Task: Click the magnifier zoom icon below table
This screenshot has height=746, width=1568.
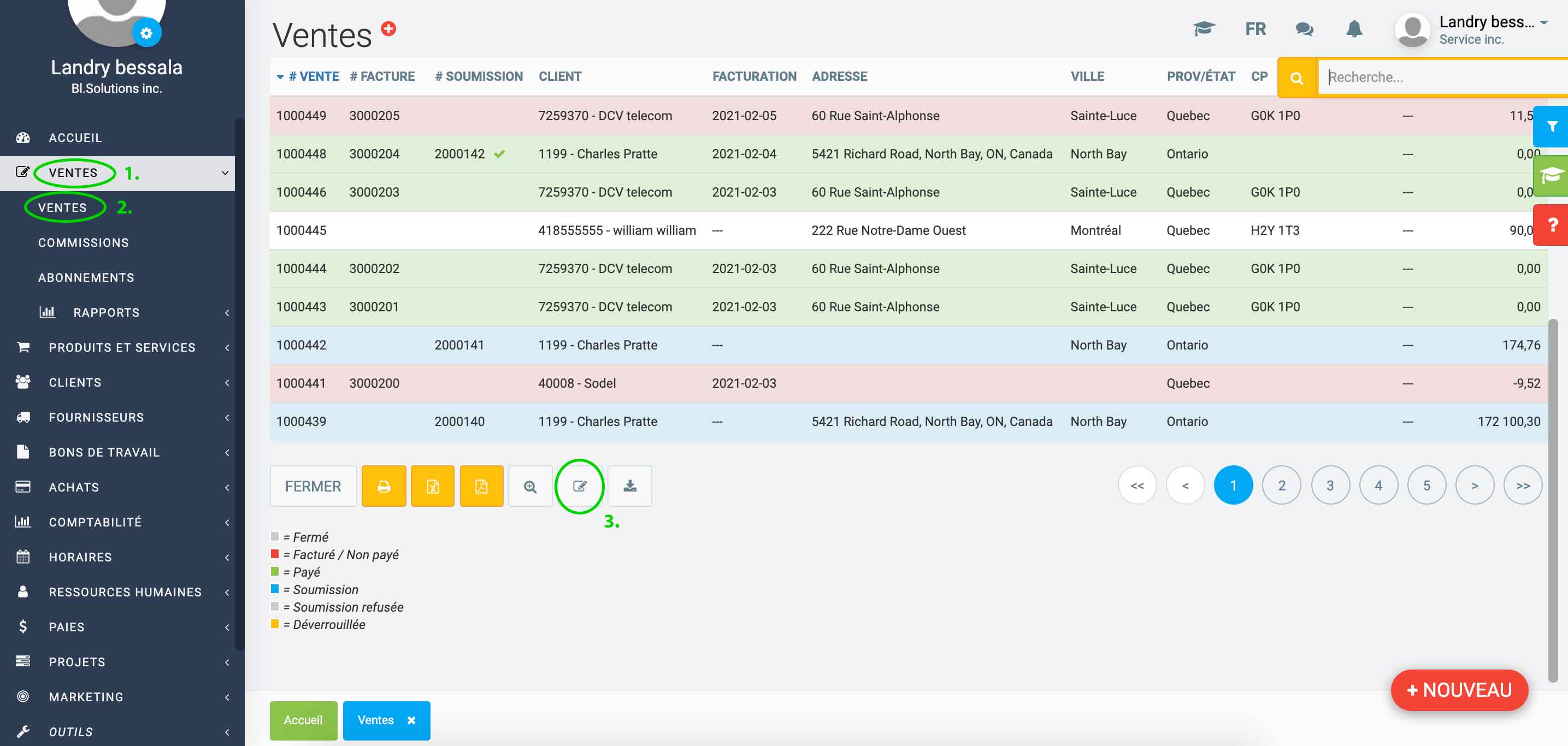Action: (x=530, y=486)
